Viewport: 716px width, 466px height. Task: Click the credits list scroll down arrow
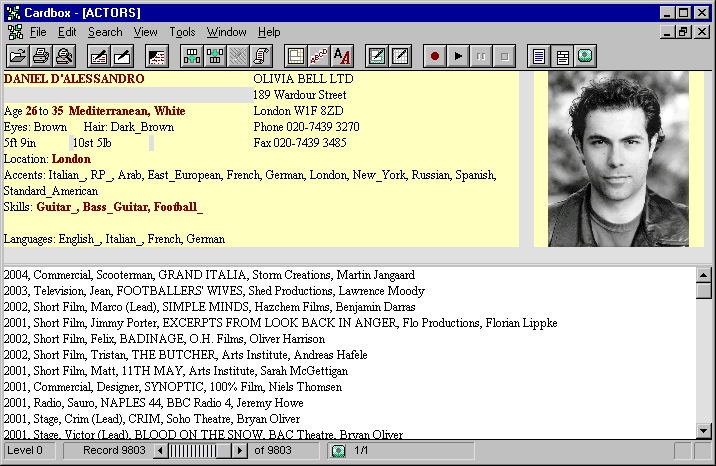point(705,432)
